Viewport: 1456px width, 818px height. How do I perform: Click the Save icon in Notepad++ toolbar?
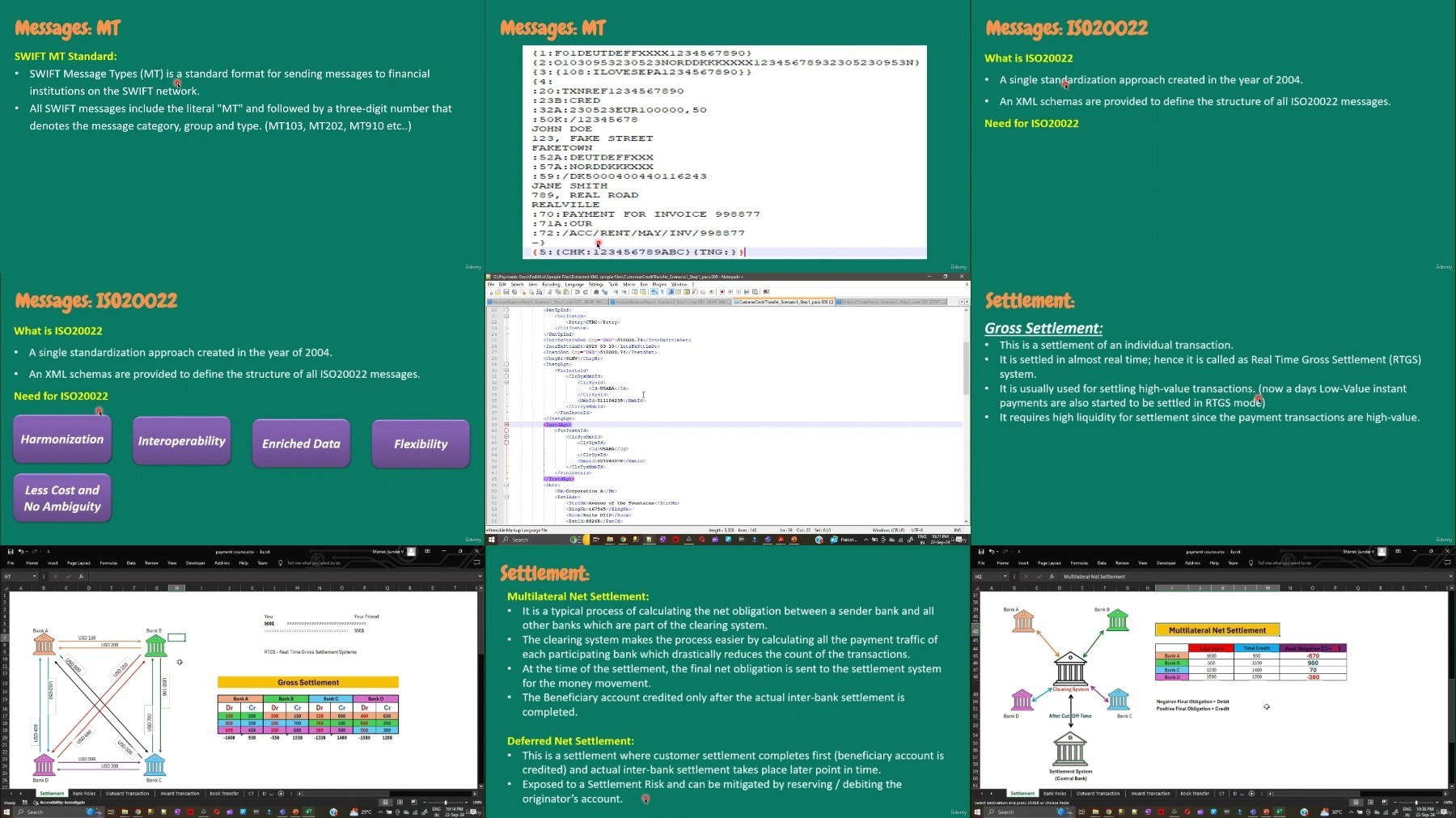click(506, 291)
